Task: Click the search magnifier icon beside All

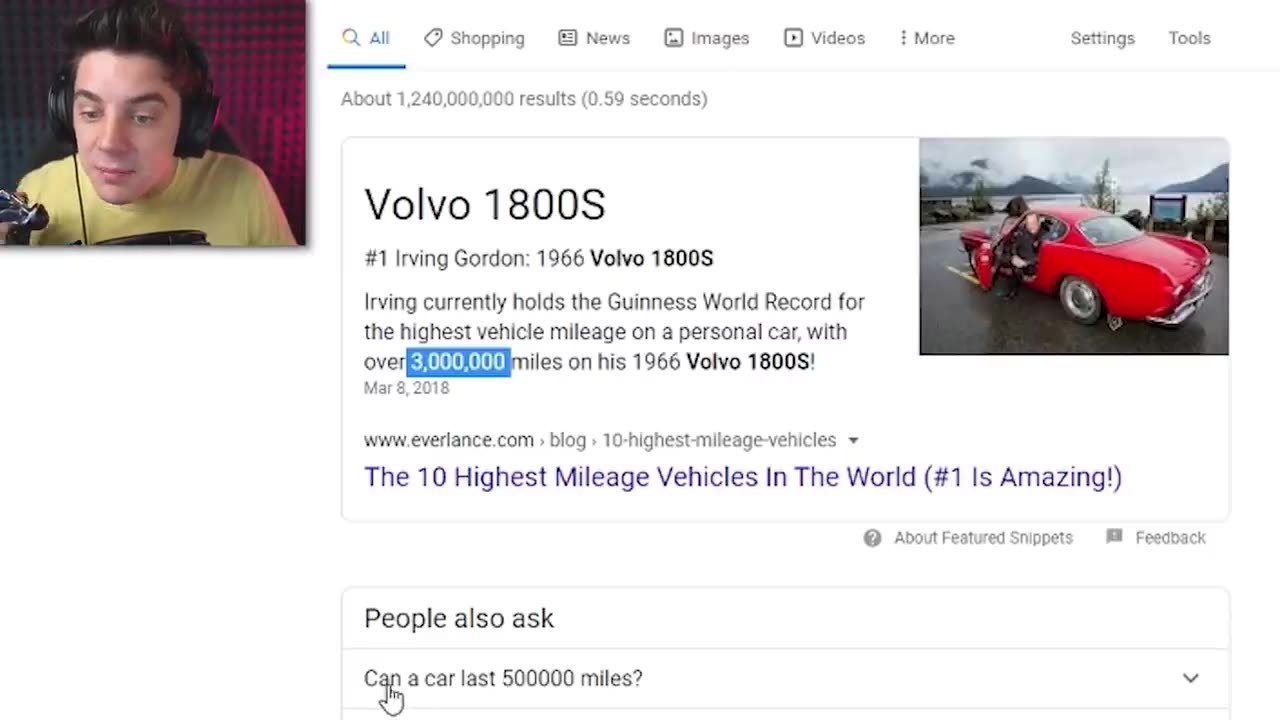Action: 350,38
